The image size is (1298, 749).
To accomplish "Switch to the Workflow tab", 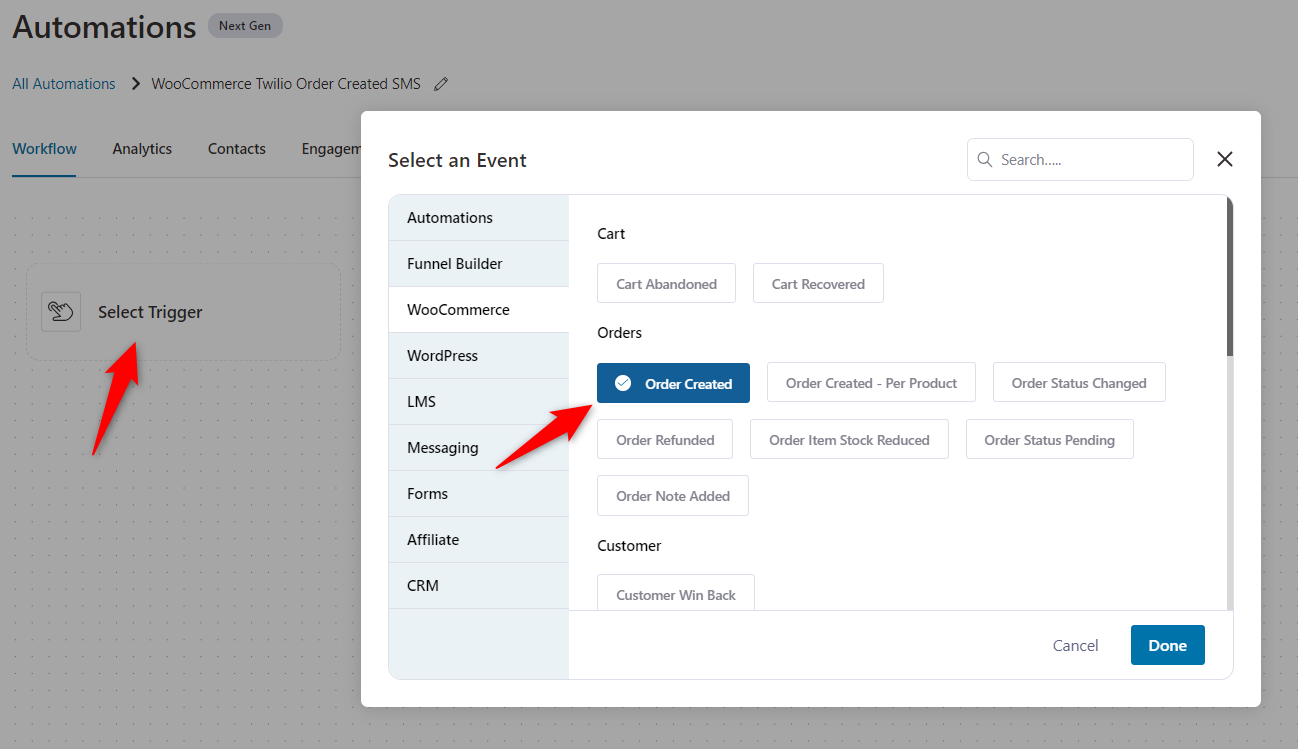I will 44,149.
